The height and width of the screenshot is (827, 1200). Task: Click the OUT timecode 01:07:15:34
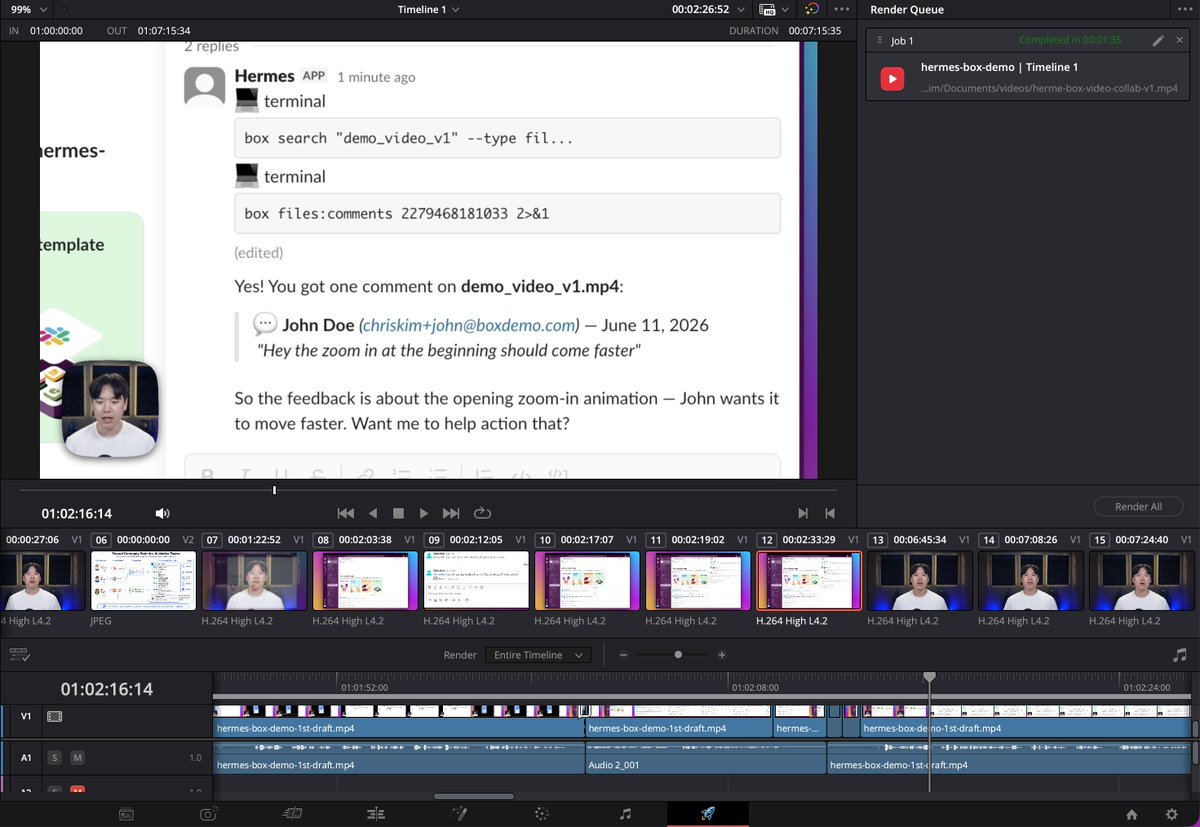(164, 31)
